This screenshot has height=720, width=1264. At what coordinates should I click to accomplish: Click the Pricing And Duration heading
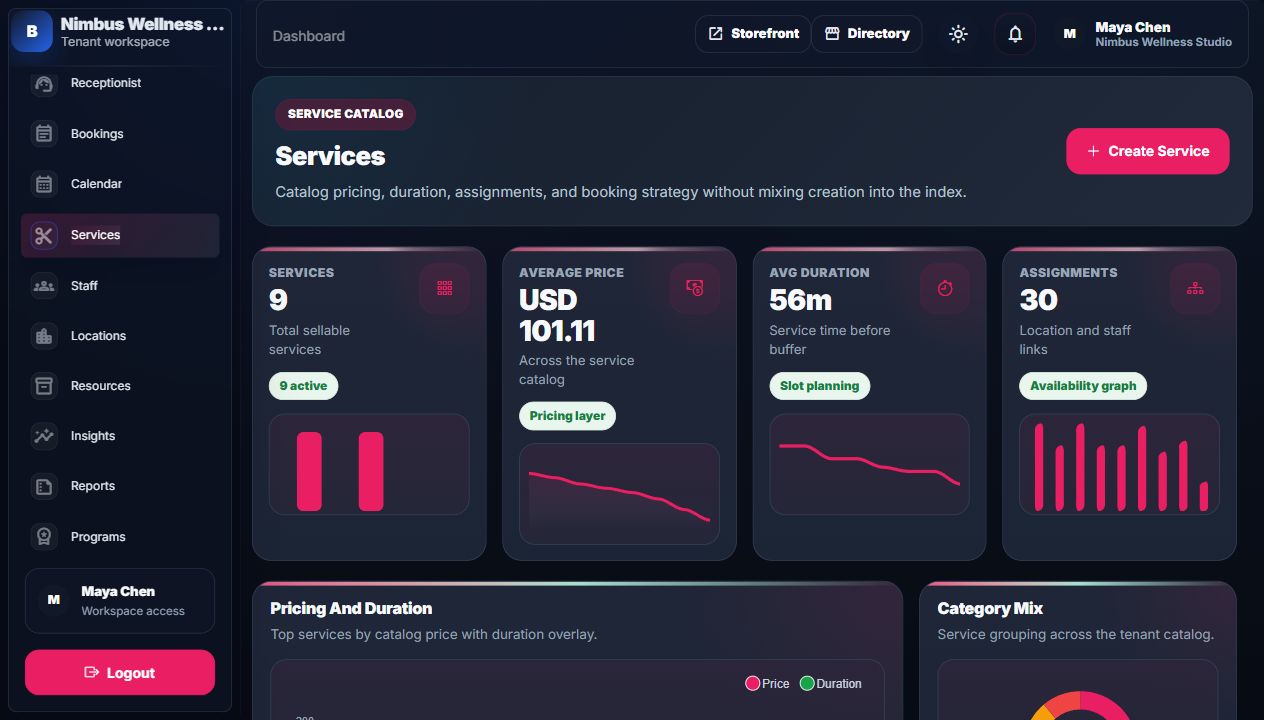pos(351,608)
